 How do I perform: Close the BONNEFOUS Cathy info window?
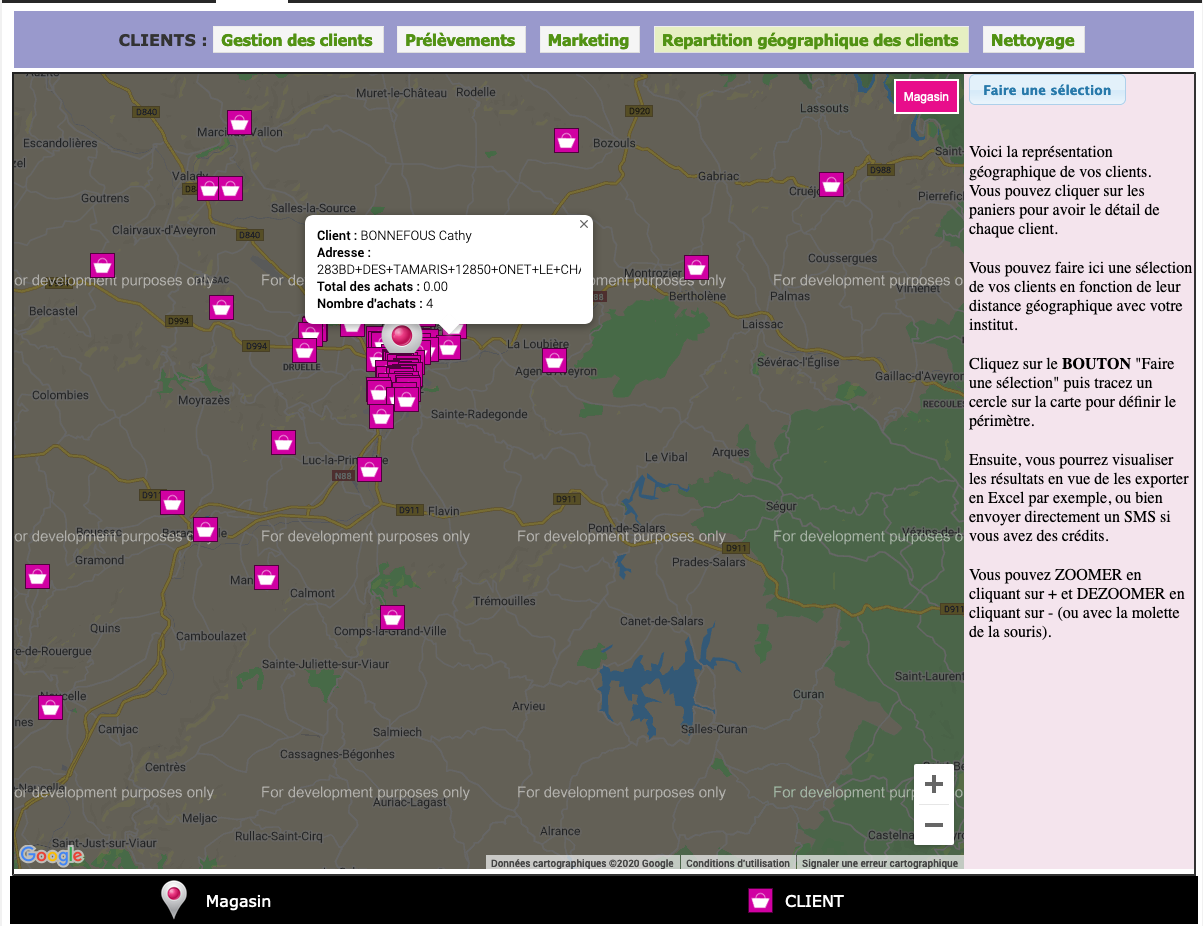pos(584,224)
